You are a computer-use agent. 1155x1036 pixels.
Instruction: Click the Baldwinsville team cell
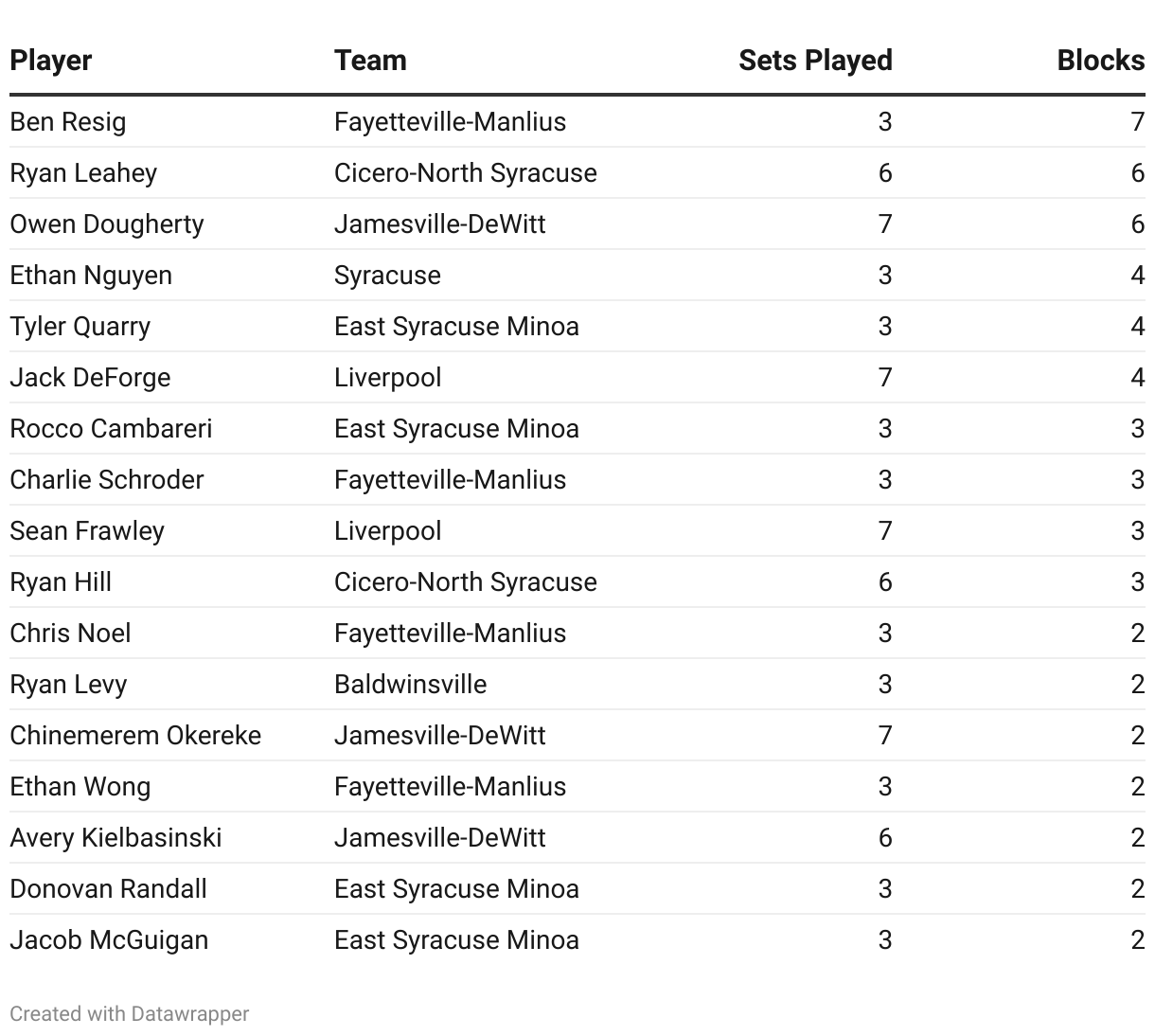click(411, 685)
